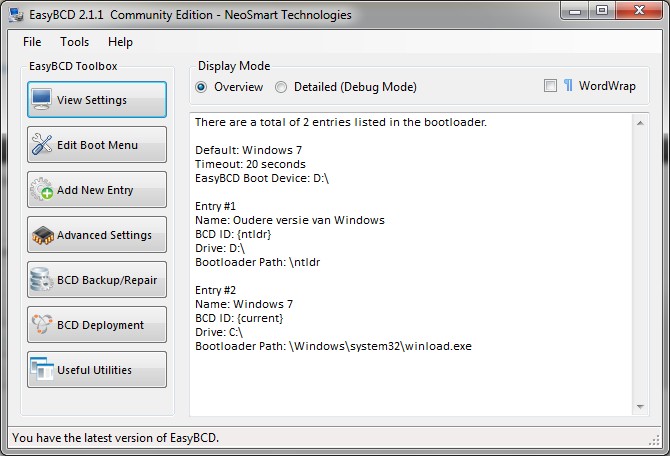Image resolution: width=670 pixels, height=456 pixels.
Task: Click the scrollbar down arrow
Action: click(x=640, y=406)
